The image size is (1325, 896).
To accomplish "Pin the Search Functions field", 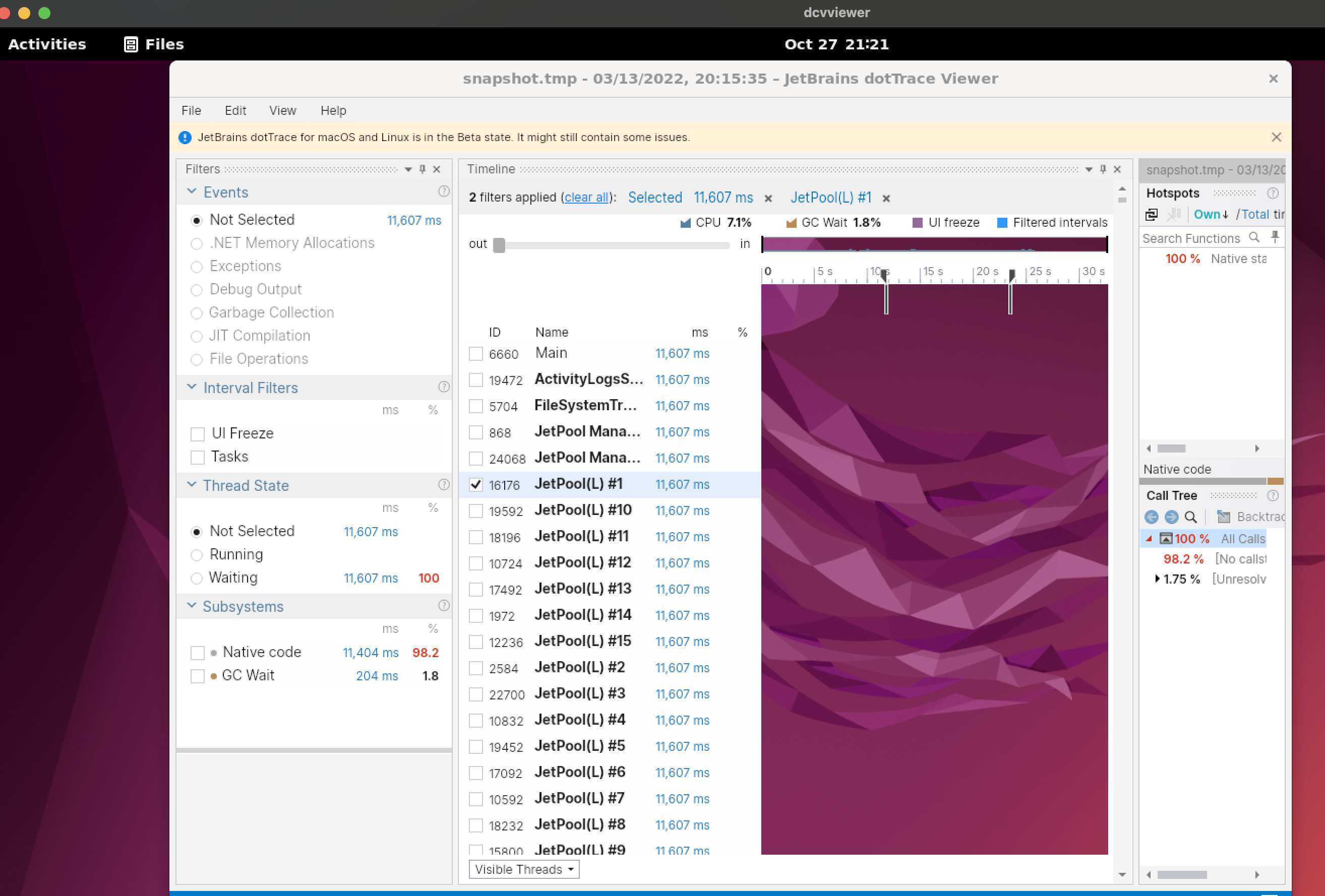I will tap(1275, 237).
